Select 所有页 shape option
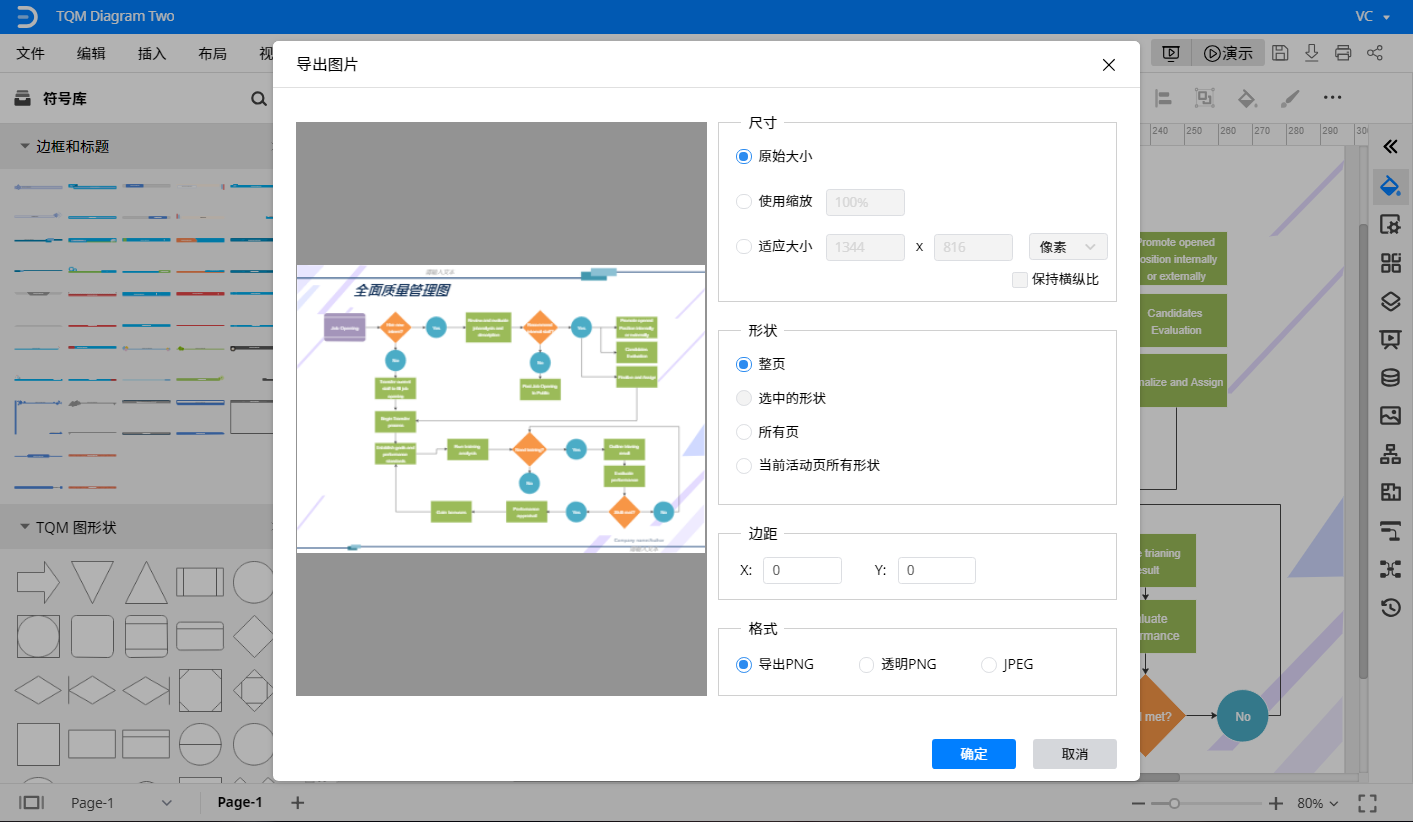Image resolution: width=1413 pixels, height=822 pixels. pos(744,432)
